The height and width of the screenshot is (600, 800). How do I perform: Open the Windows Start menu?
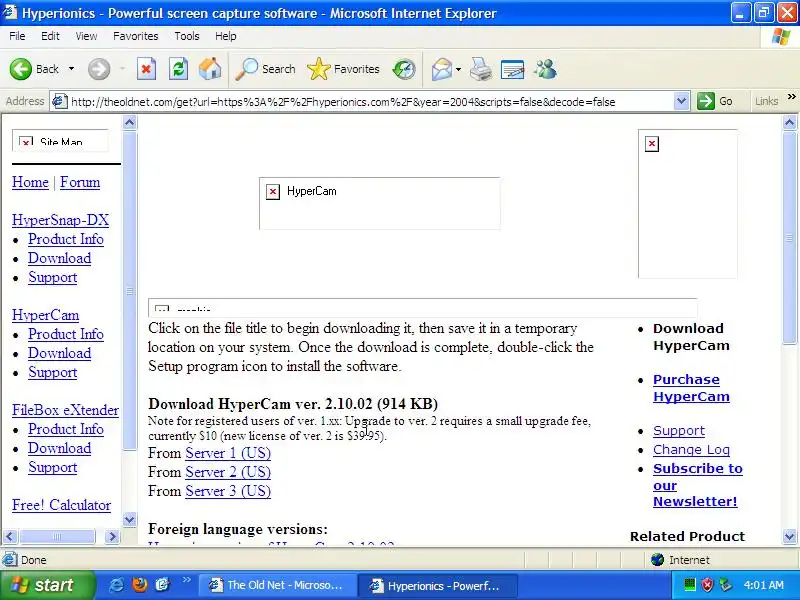pyautogui.click(x=47, y=585)
